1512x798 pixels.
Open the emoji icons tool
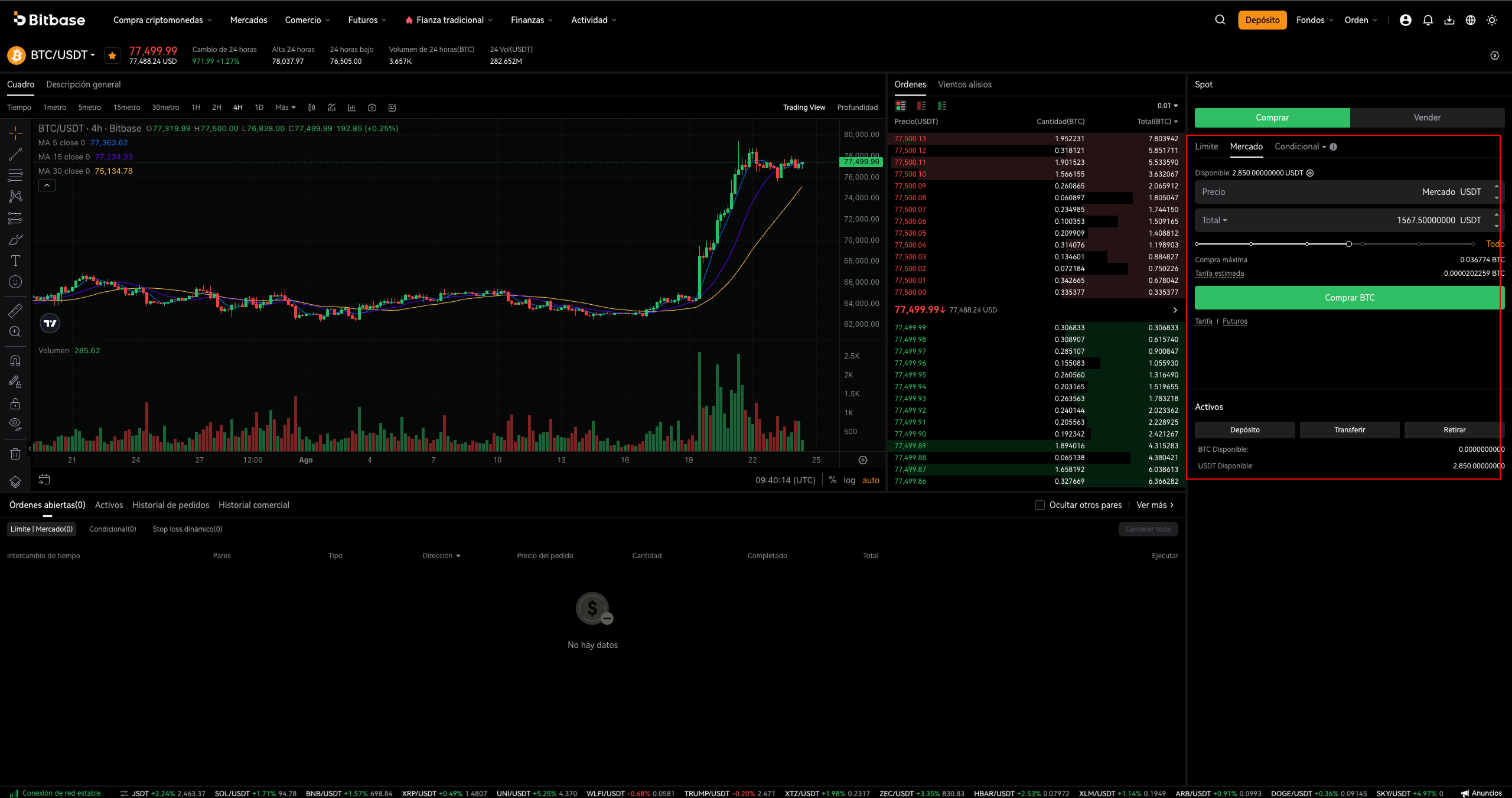click(15, 282)
